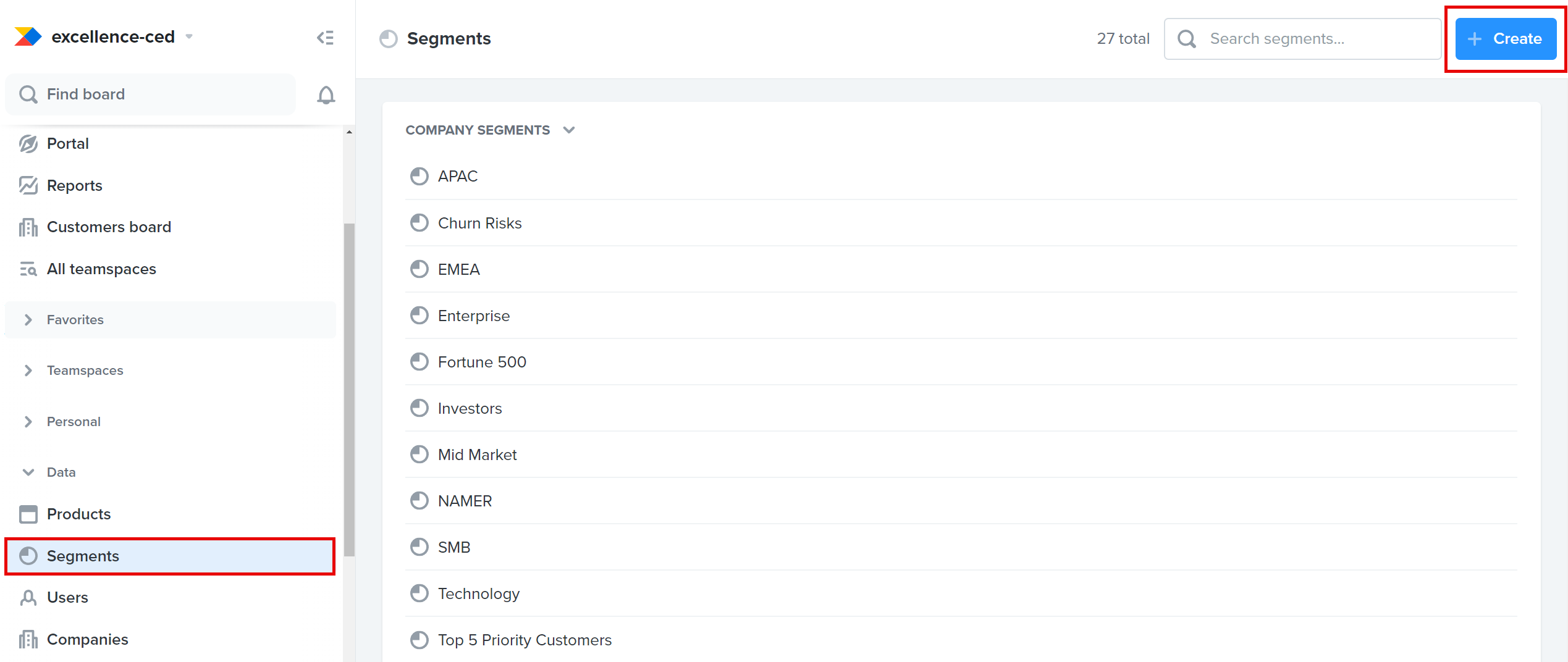This screenshot has width=1568, height=662.
Task: Open All teamspaces view
Action: tap(101, 269)
